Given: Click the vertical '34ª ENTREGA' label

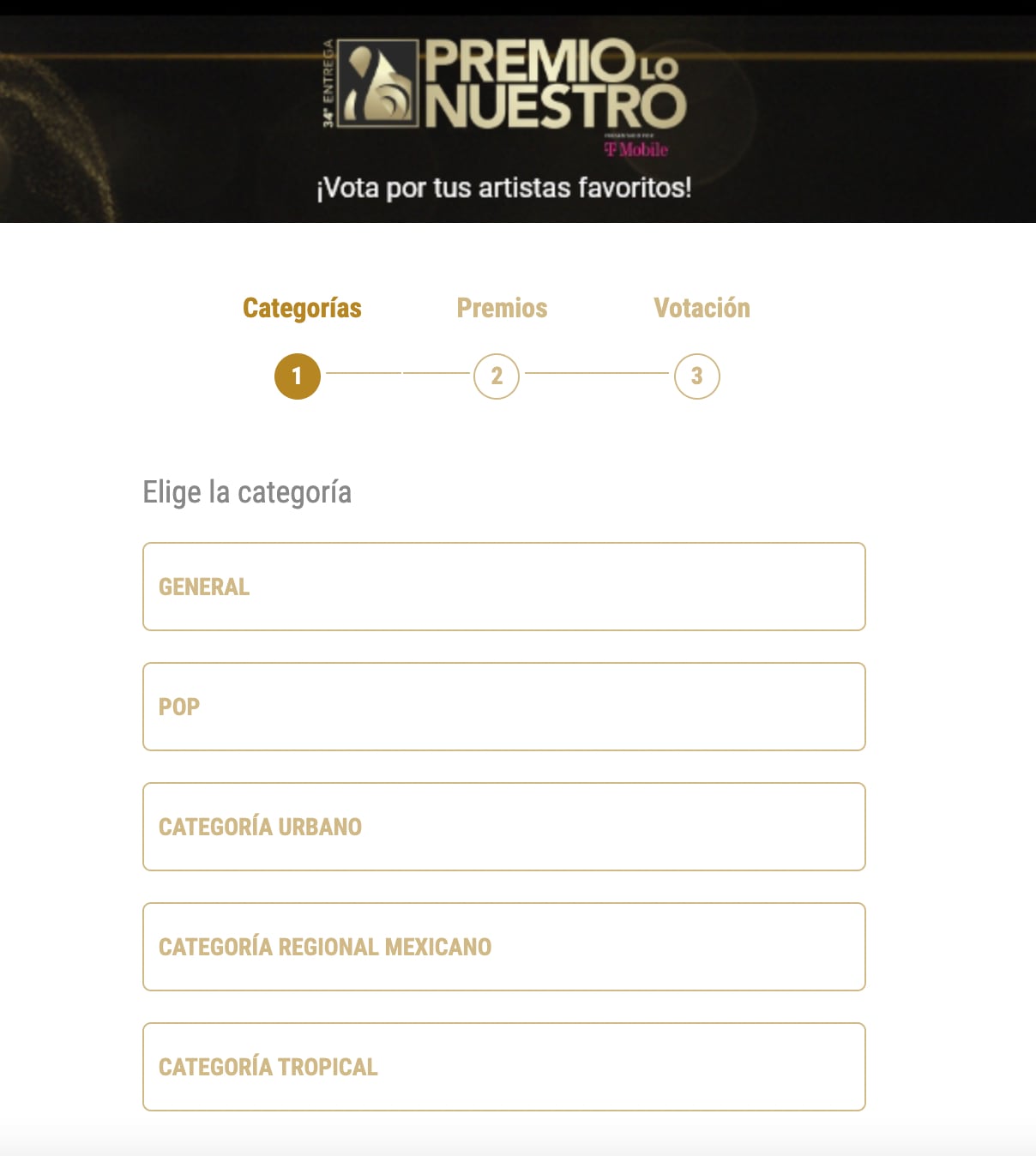Looking at the screenshot, I should (x=328, y=84).
